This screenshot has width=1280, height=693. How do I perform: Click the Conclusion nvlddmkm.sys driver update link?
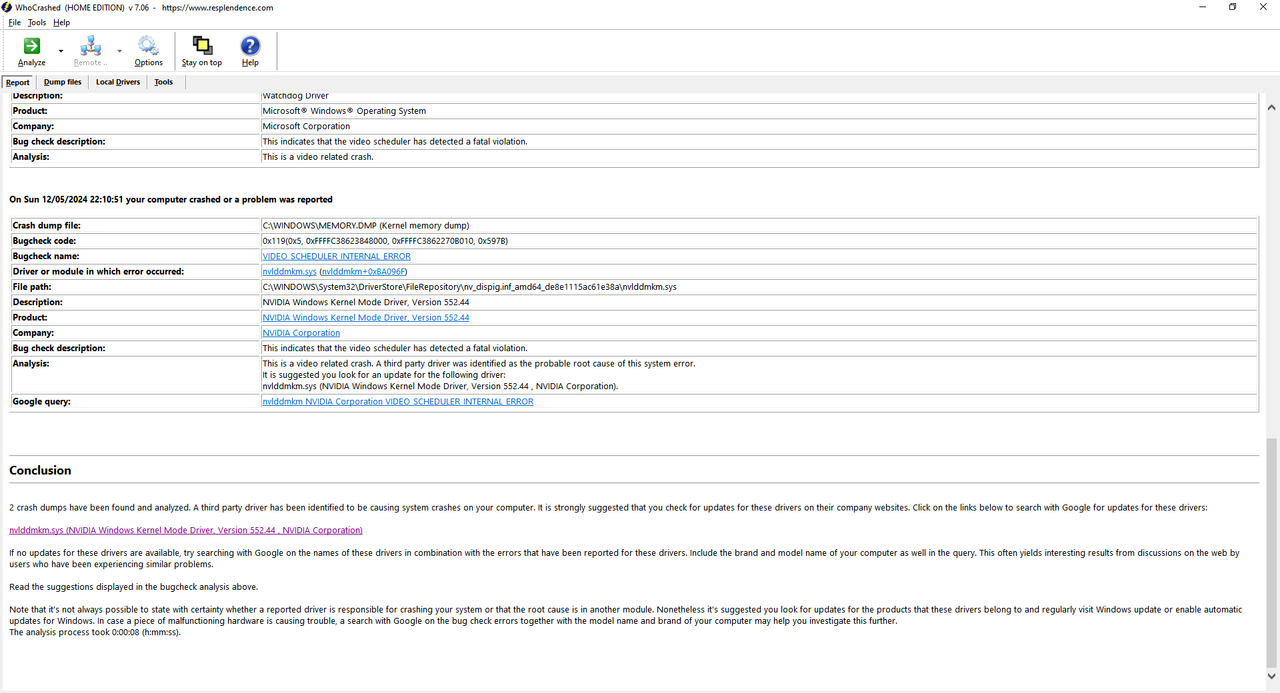click(186, 530)
